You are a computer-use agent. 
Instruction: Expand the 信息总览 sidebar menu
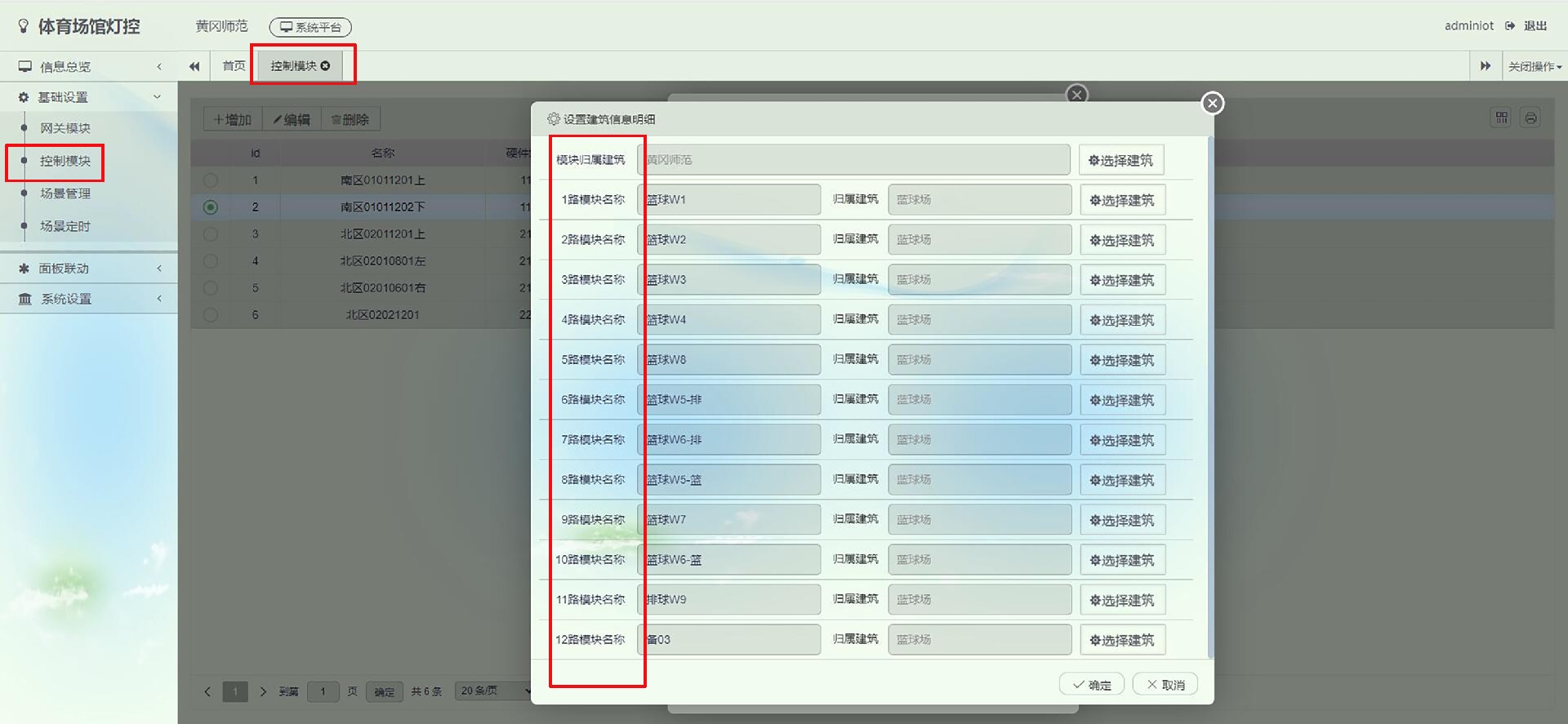(x=88, y=66)
